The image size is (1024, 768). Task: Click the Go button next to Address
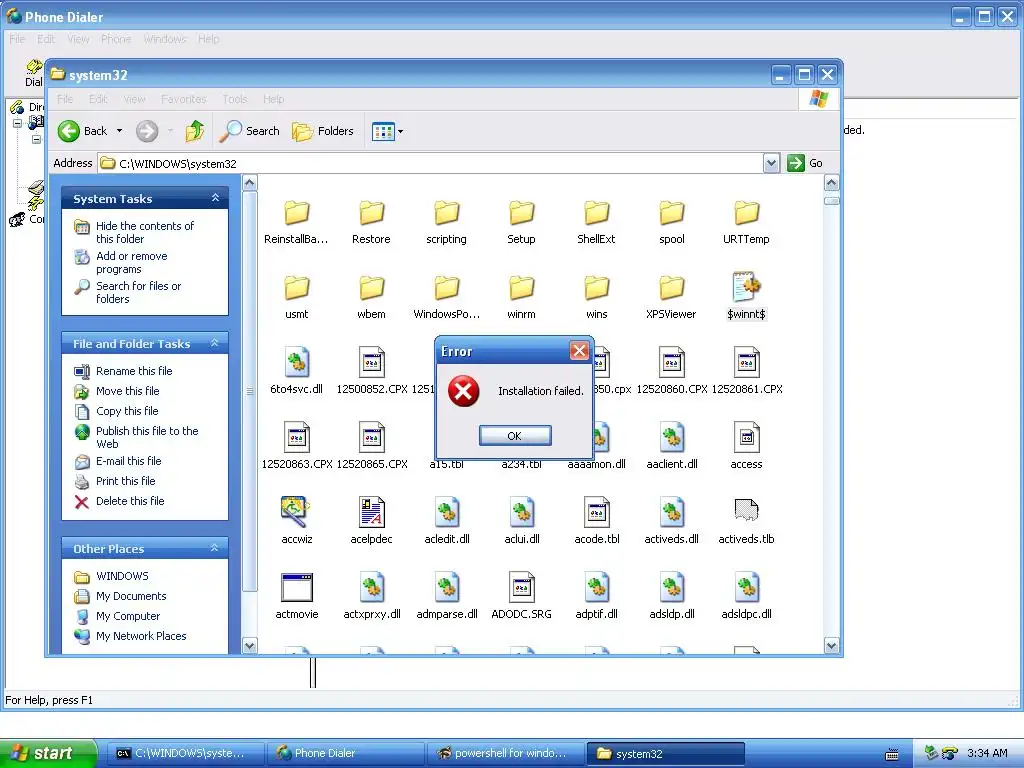pos(805,163)
